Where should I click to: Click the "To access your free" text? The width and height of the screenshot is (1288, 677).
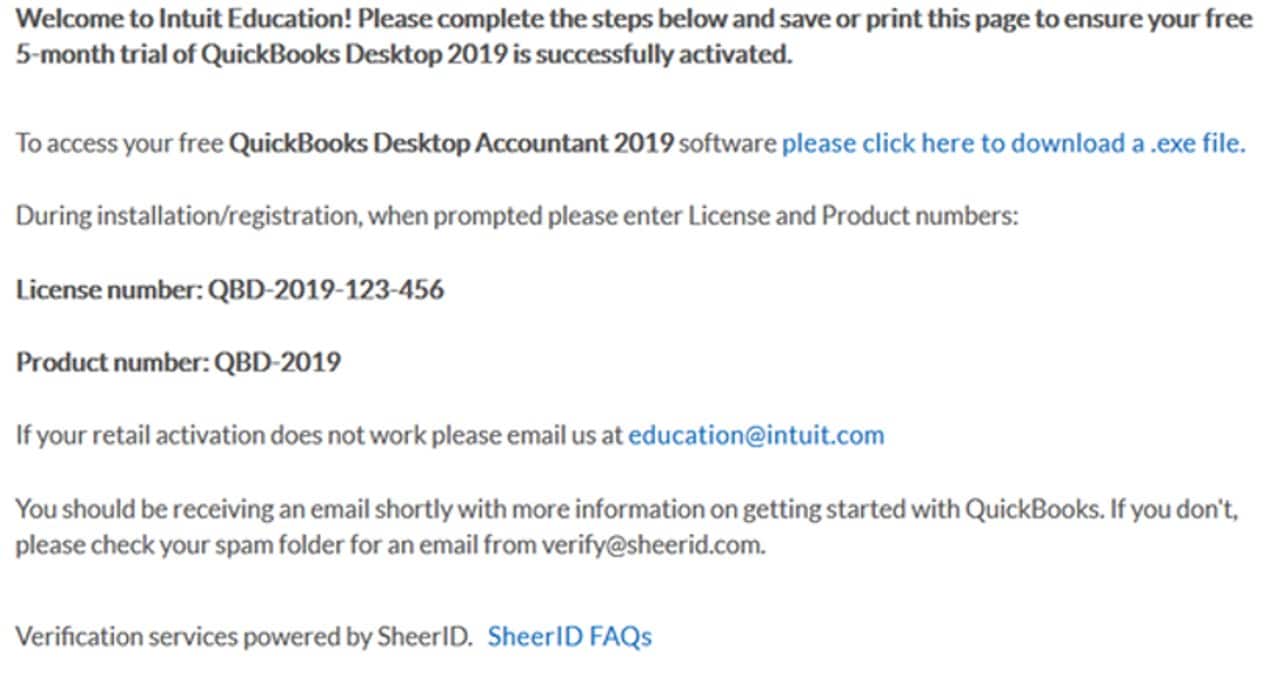(x=119, y=143)
